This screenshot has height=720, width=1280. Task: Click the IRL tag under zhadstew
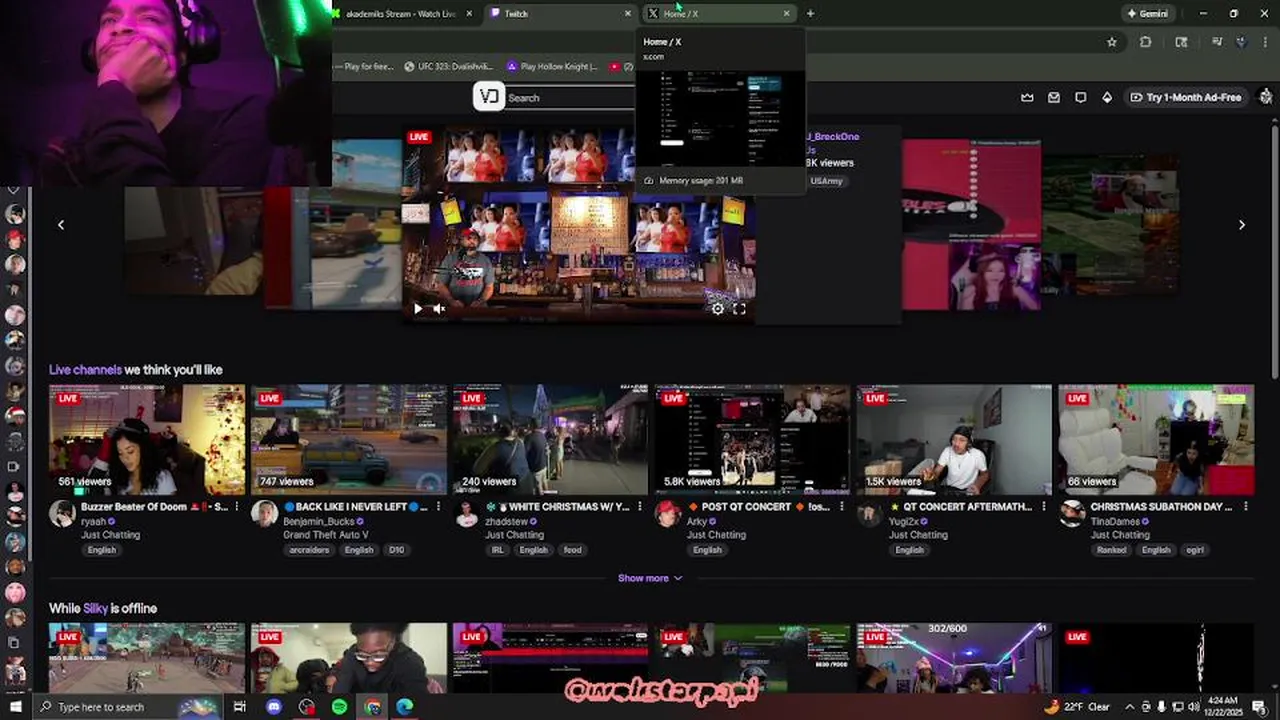tap(497, 550)
